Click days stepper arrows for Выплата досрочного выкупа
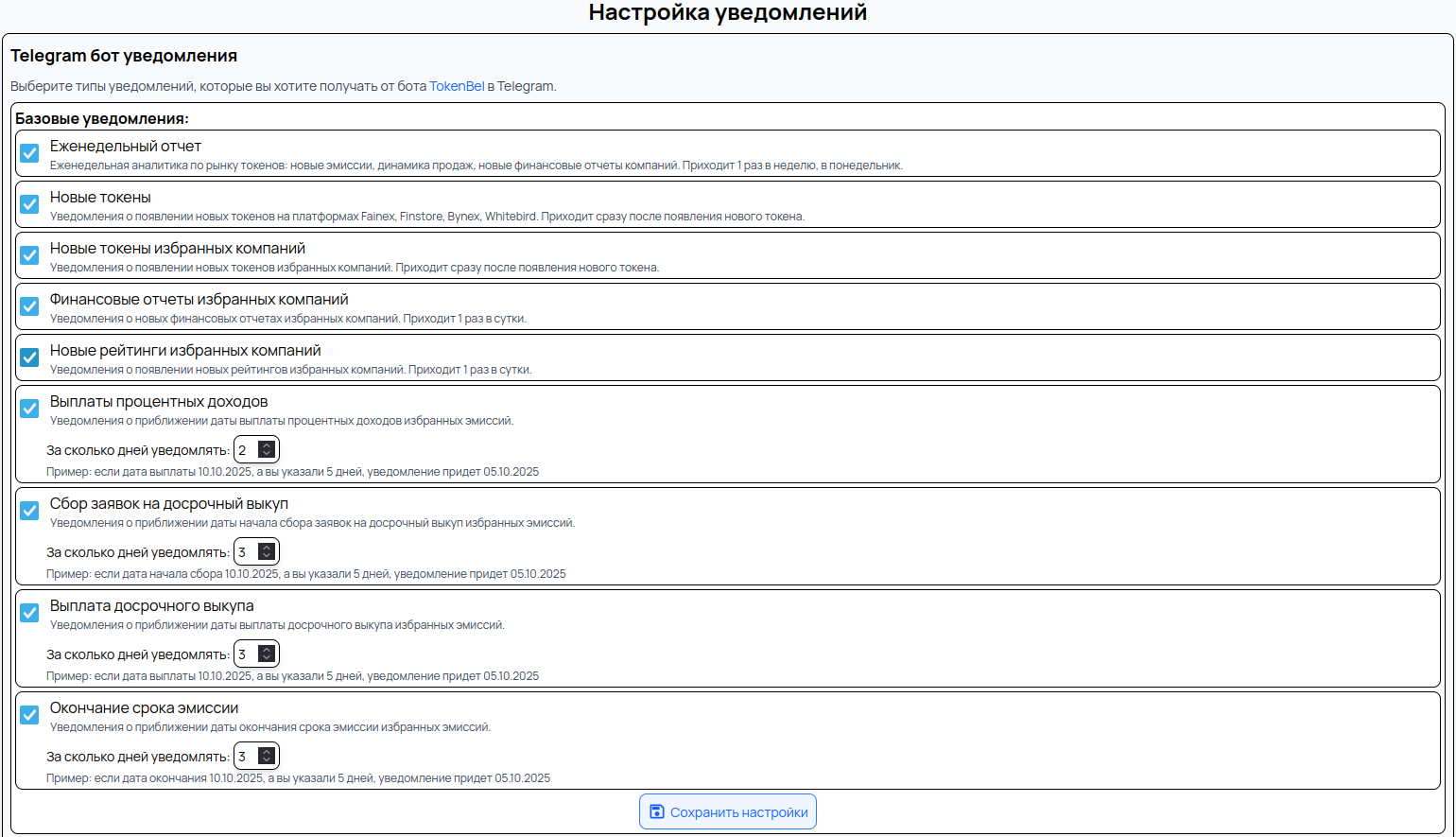The width and height of the screenshot is (1456, 837). [x=267, y=654]
